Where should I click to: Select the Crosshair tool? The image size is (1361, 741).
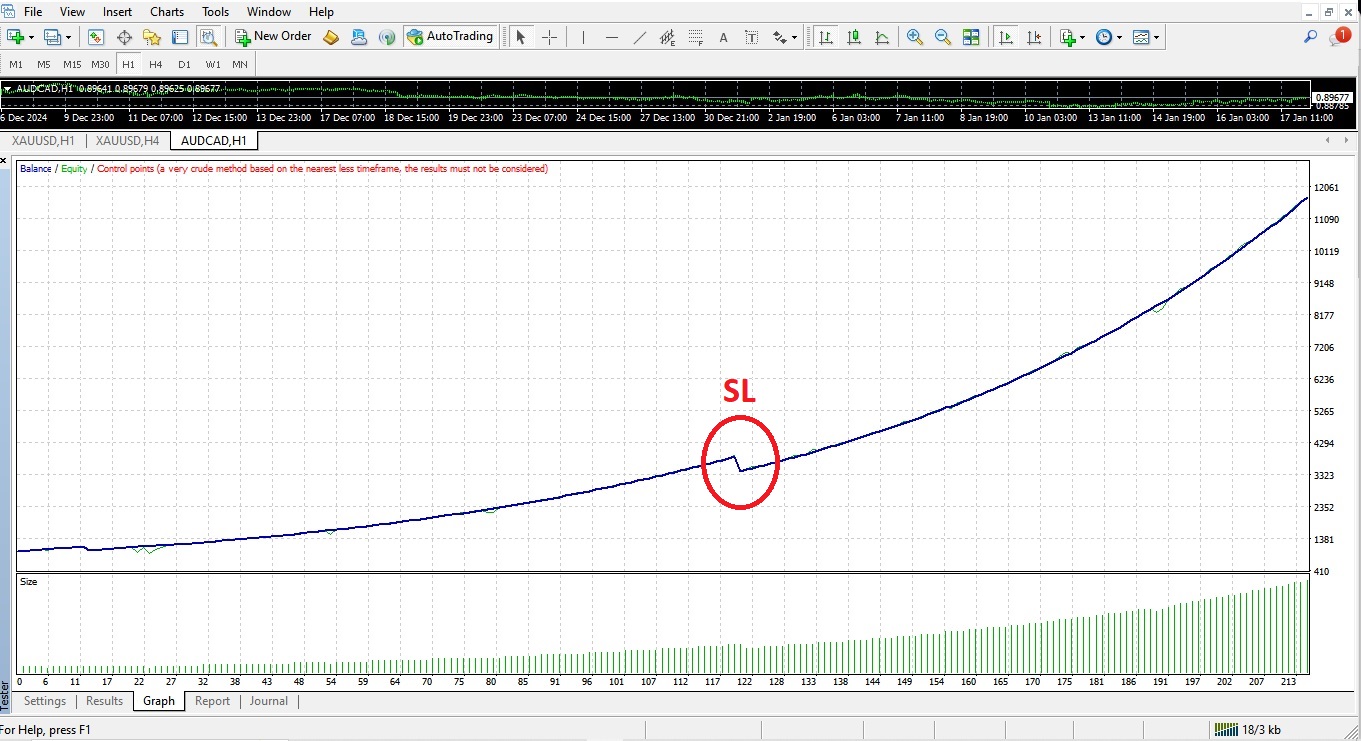click(549, 37)
